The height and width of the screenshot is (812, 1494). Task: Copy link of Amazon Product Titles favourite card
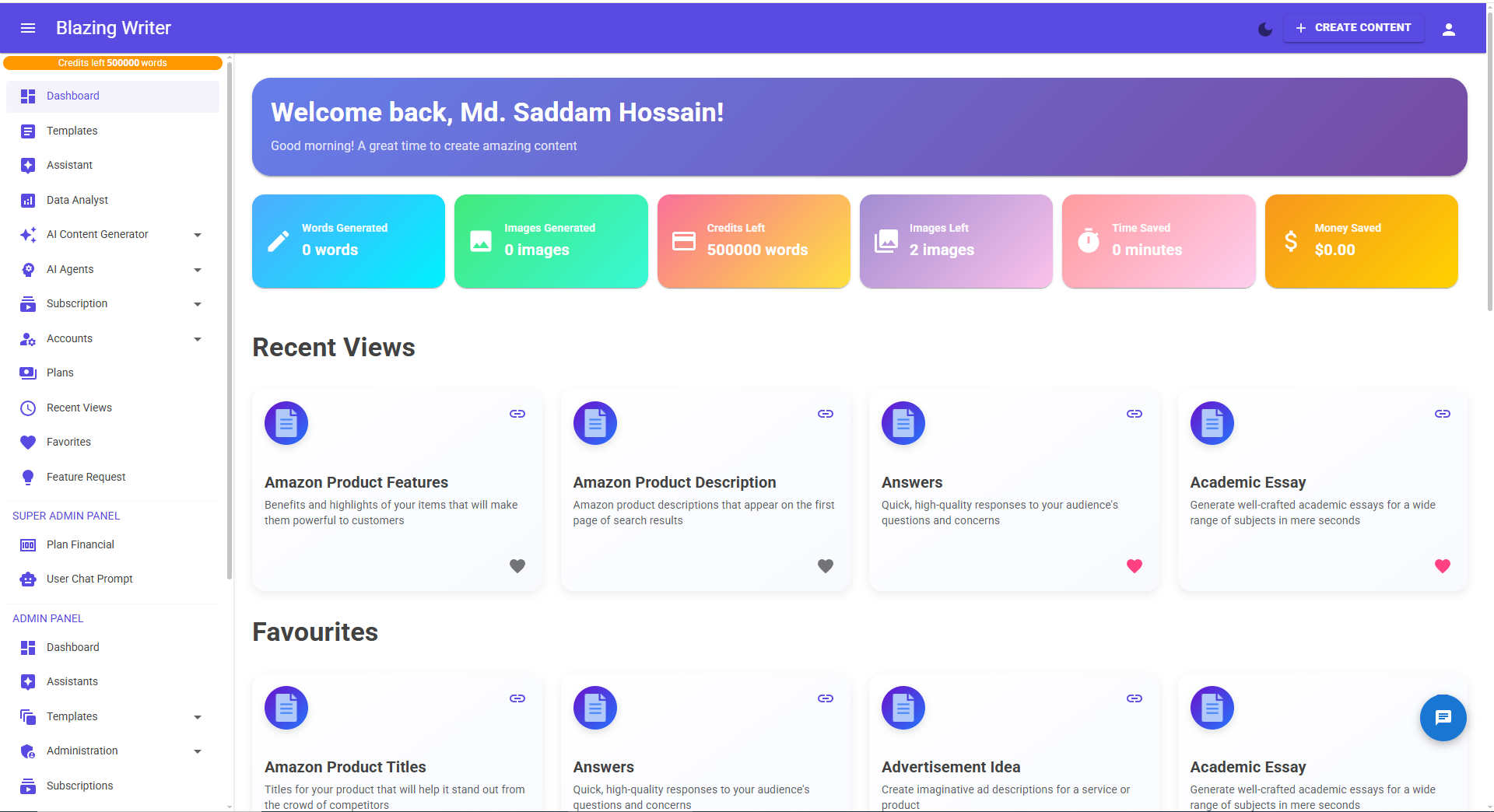pyautogui.click(x=517, y=698)
